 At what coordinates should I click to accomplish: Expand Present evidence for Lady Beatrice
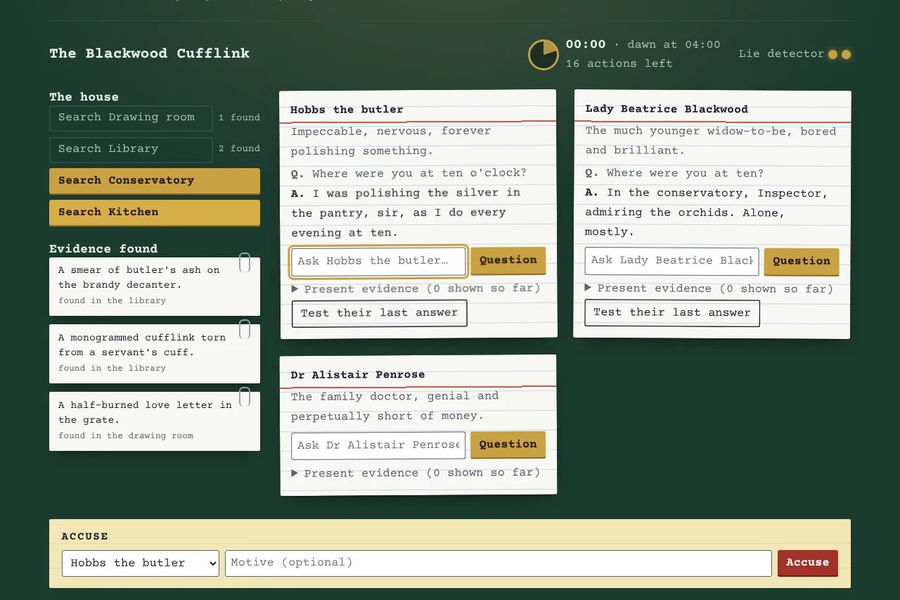tap(709, 288)
